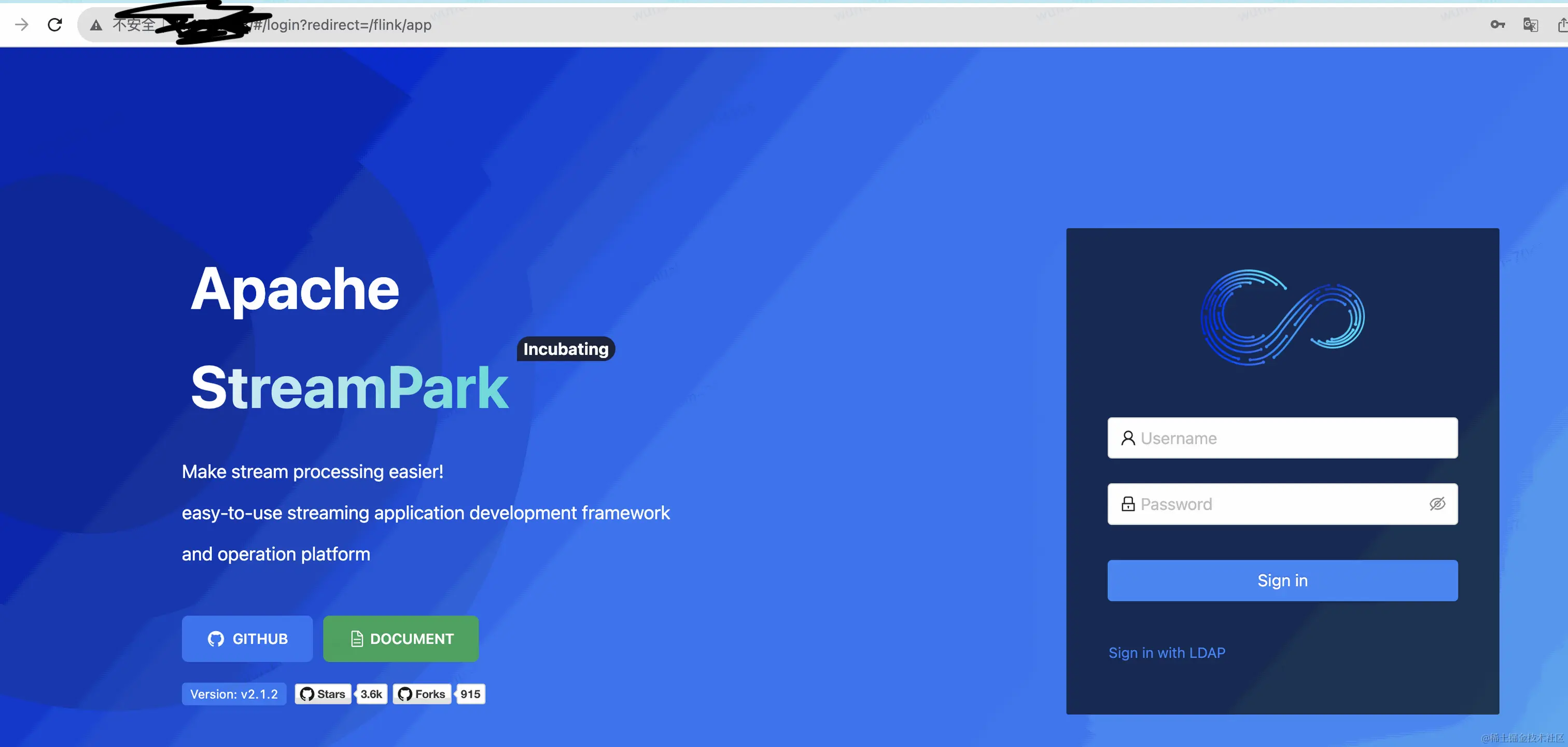Click the user icon in Username field
Image resolution: width=1568 pixels, height=747 pixels.
pyautogui.click(x=1128, y=438)
